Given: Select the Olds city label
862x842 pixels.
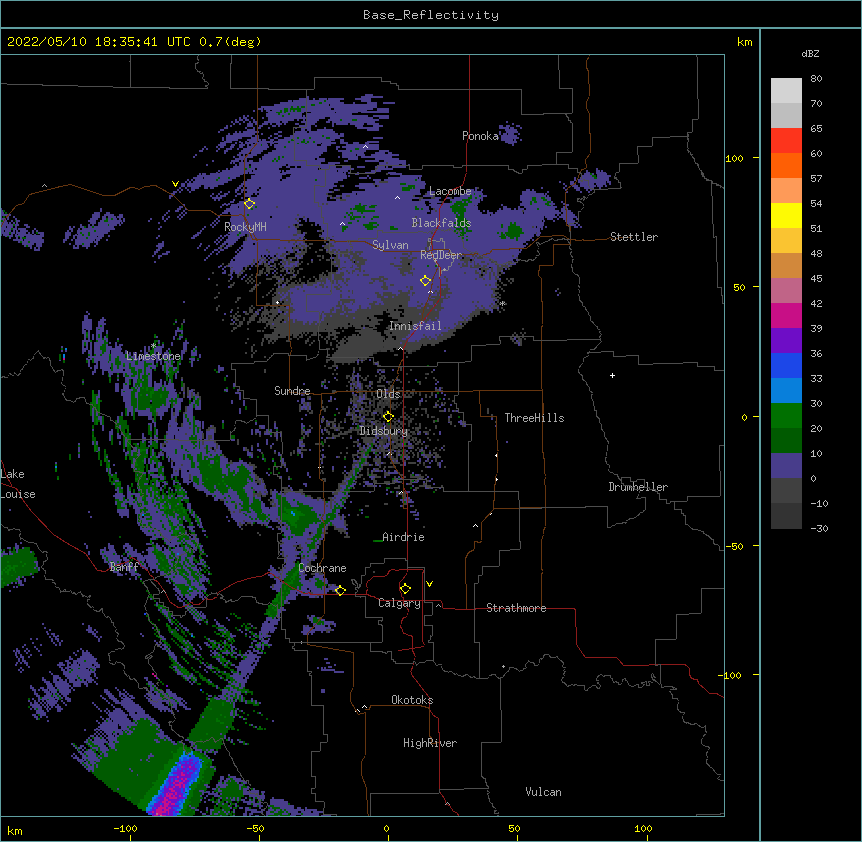Looking at the screenshot, I should pos(388,394).
